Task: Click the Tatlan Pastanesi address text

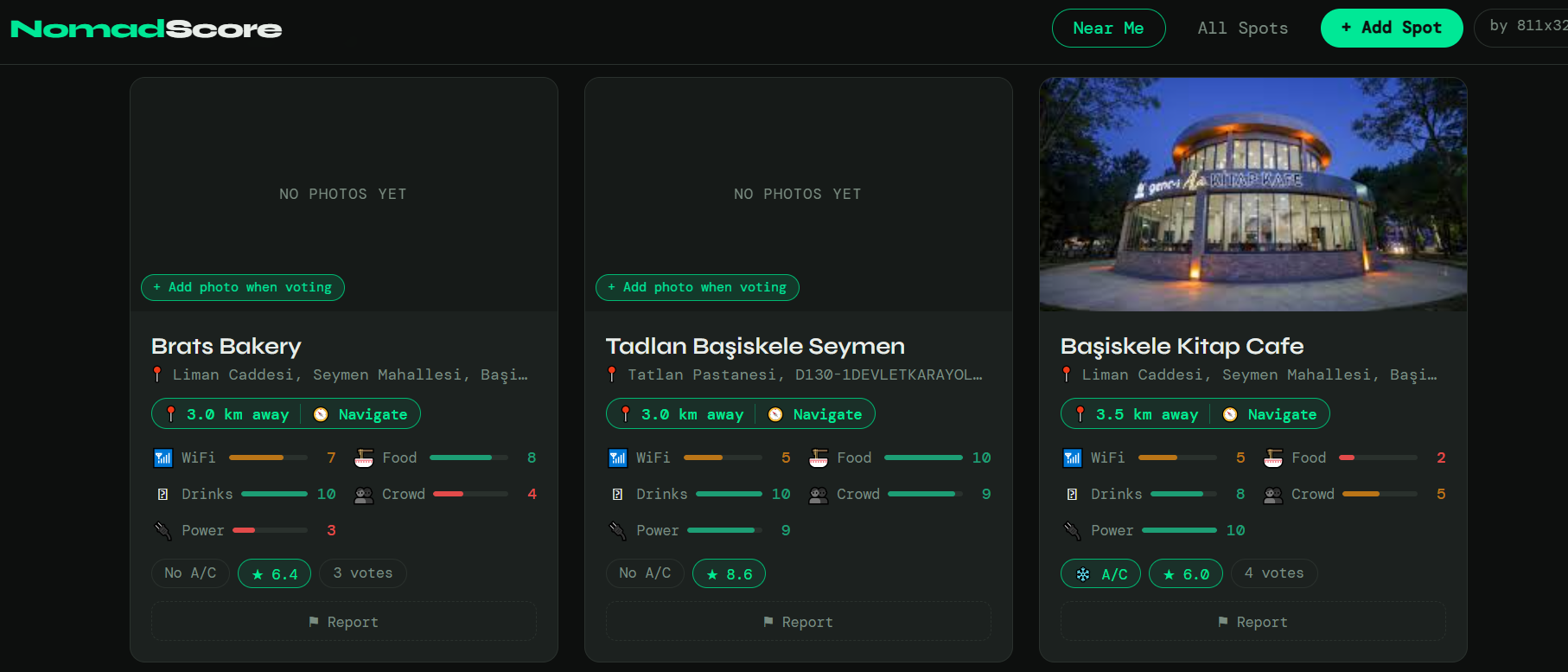Action: click(805, 374)
